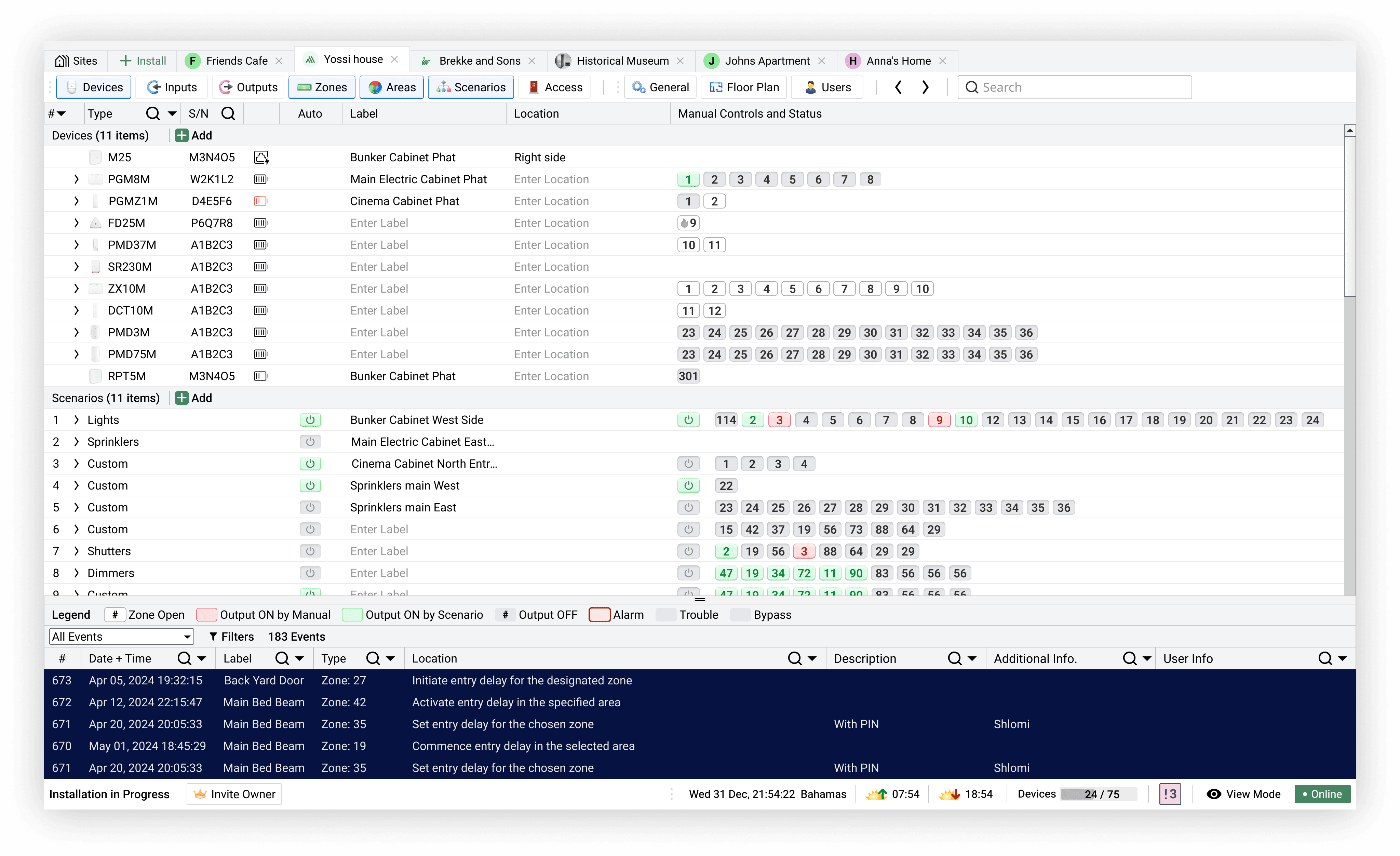This screenshot has height=856, width=1400.
Task: Click the sunrise time icon
Action: tap(876, 794)
